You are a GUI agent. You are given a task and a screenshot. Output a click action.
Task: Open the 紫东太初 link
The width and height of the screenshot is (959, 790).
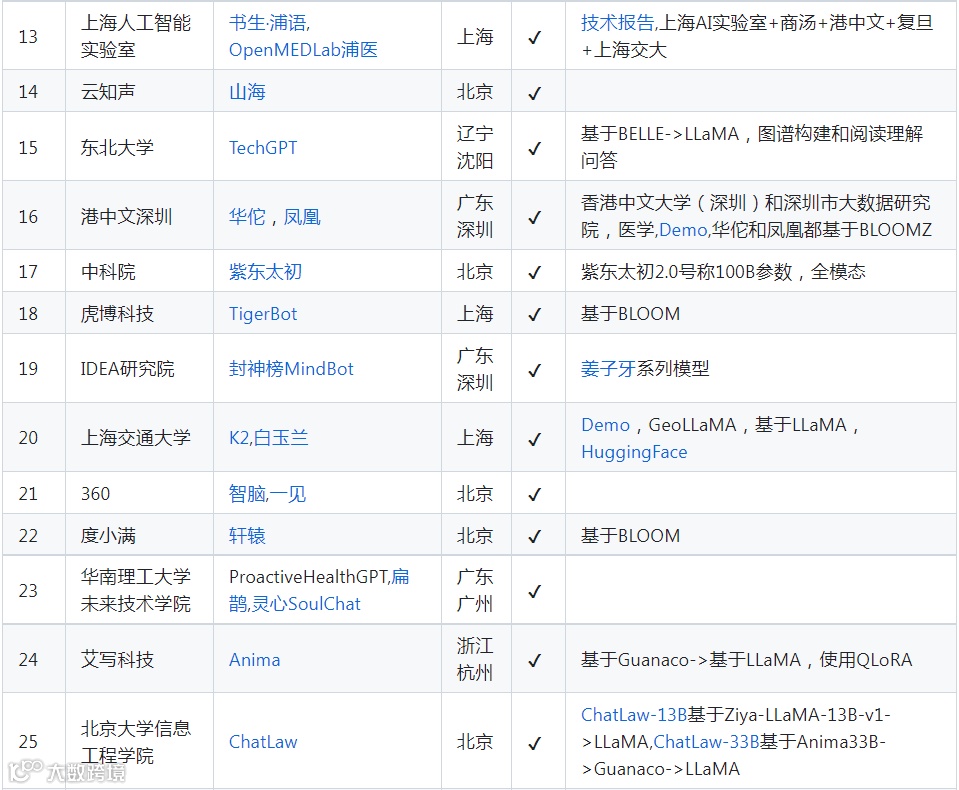(265, 271)
